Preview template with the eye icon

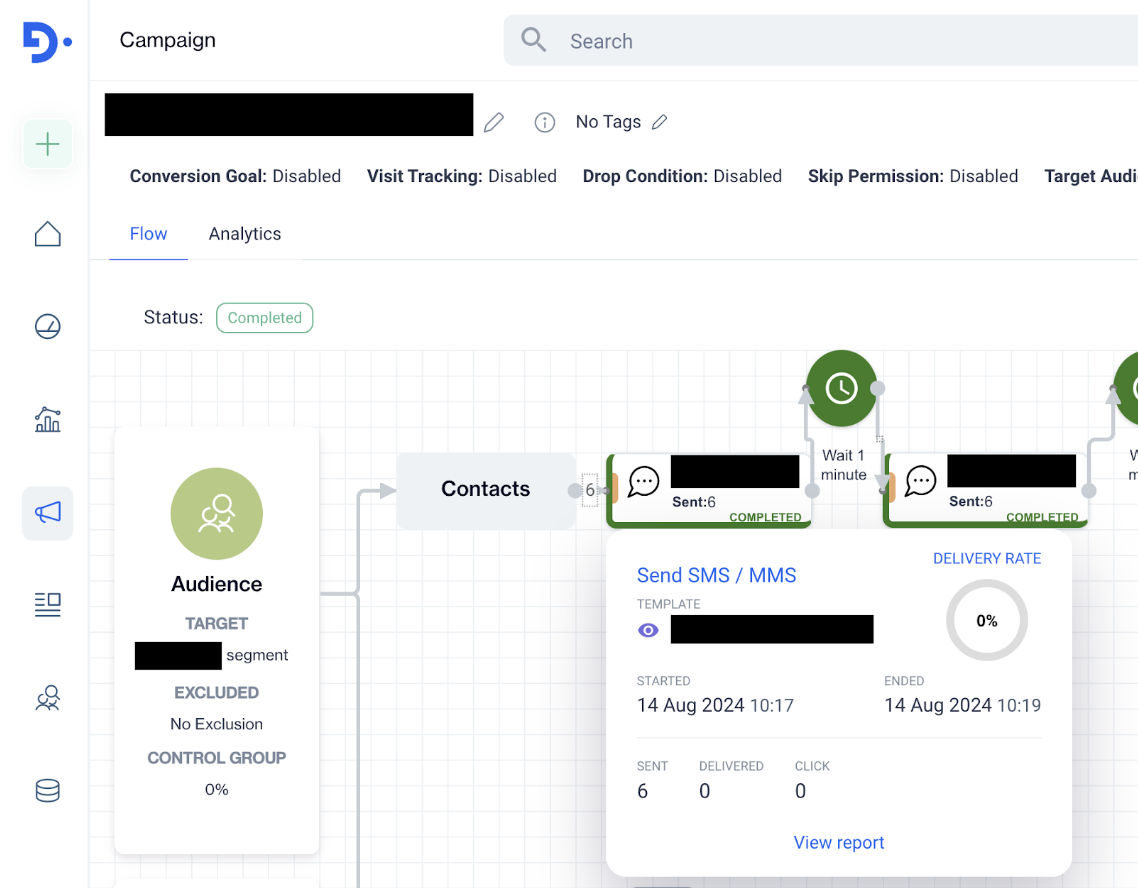[648, 630]
